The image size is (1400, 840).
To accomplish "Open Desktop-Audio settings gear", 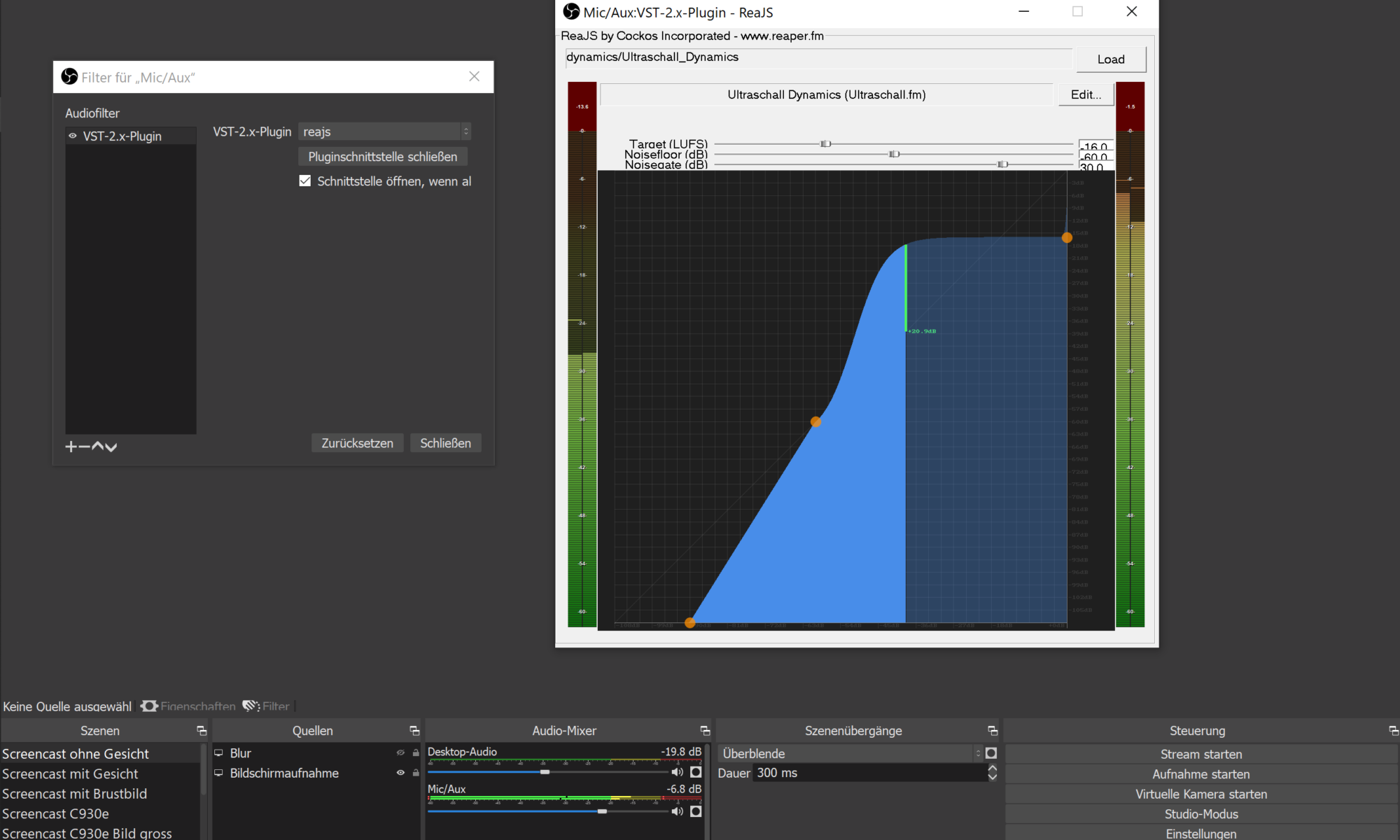I will [x=696, y=772].
